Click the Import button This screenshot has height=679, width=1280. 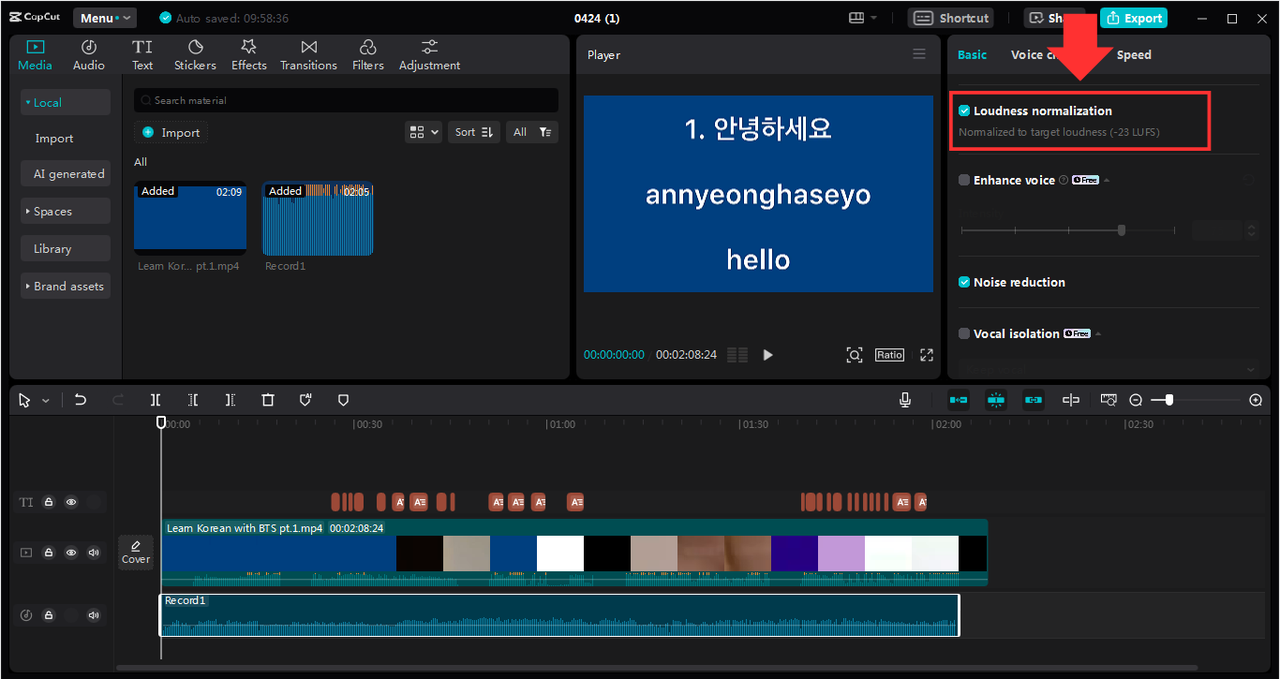point(171,132)
